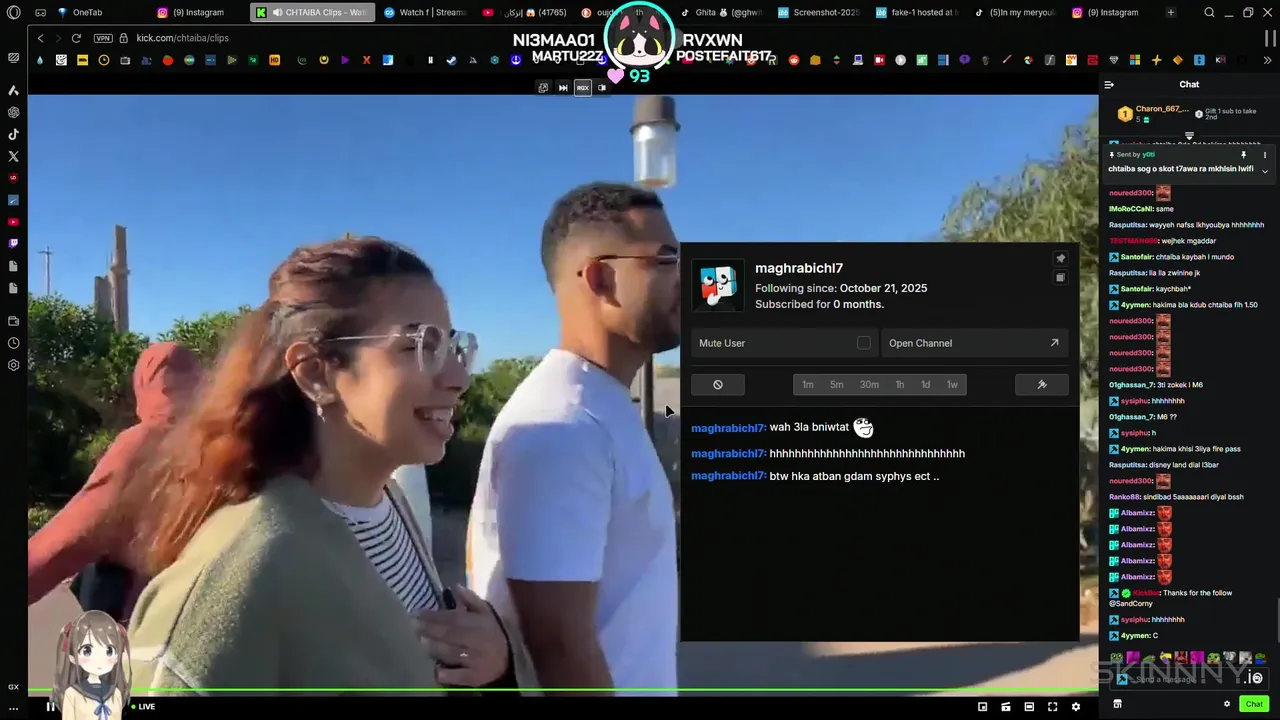Image resolution: width=1280 pixels, height=720 pixels.
Task: Switch to the Watch f | Stream tab
Action: (425, 12)
